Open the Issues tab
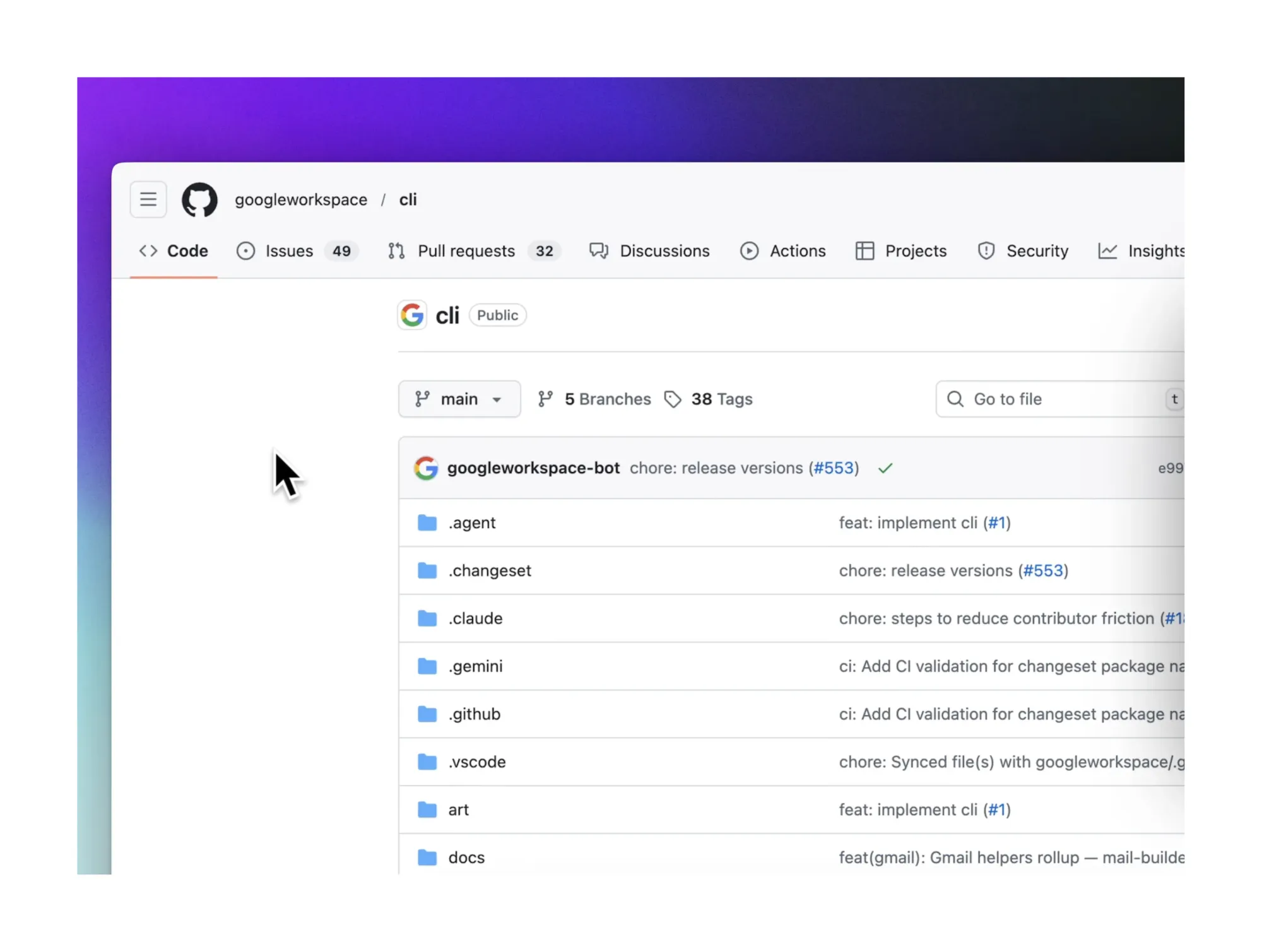Screen dimensions: 1262x952 297,251
